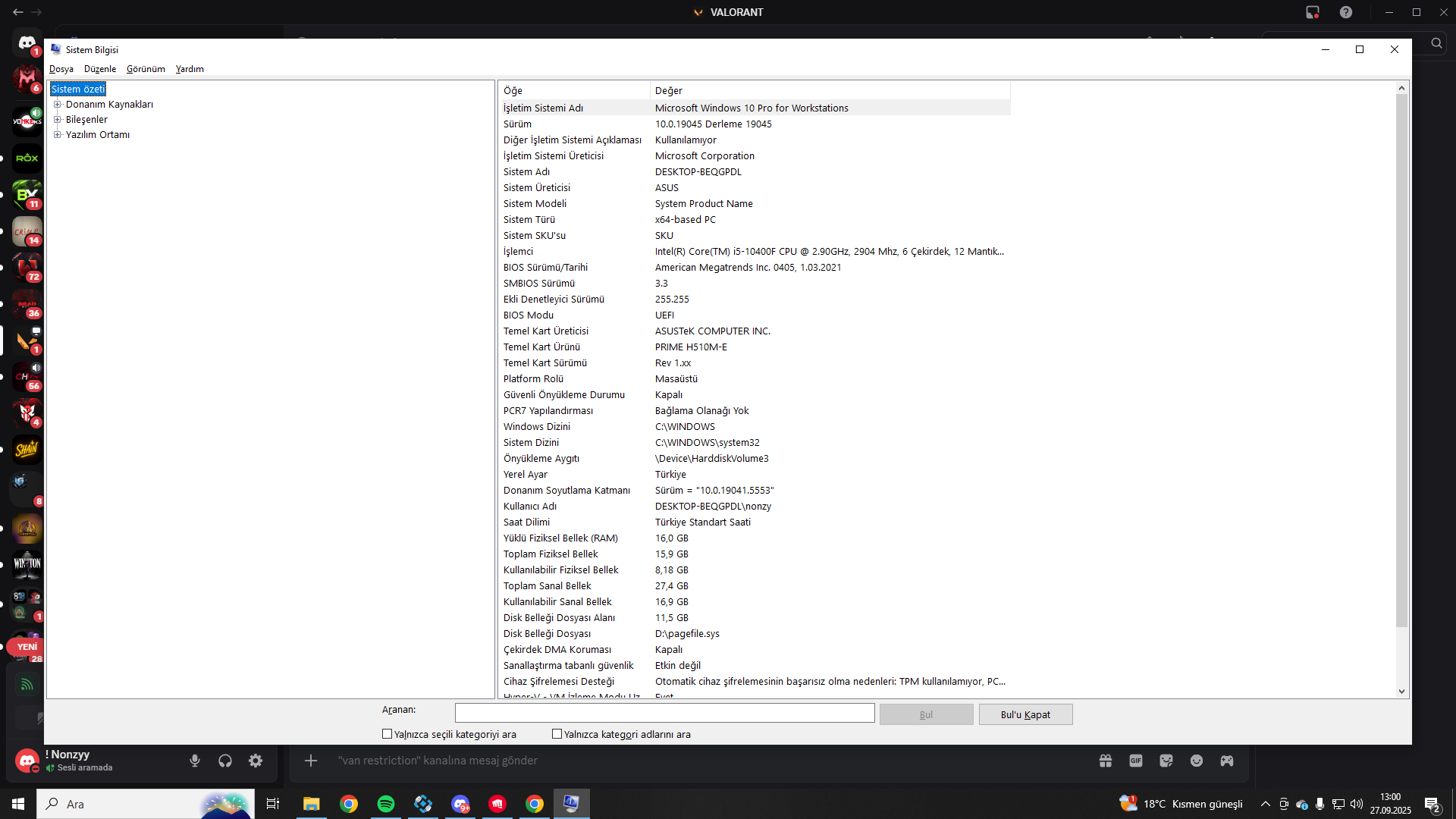Open the GIF picker in chat bar
This screenshot has height=819, width=1456.
click(x=1135, y=761)
